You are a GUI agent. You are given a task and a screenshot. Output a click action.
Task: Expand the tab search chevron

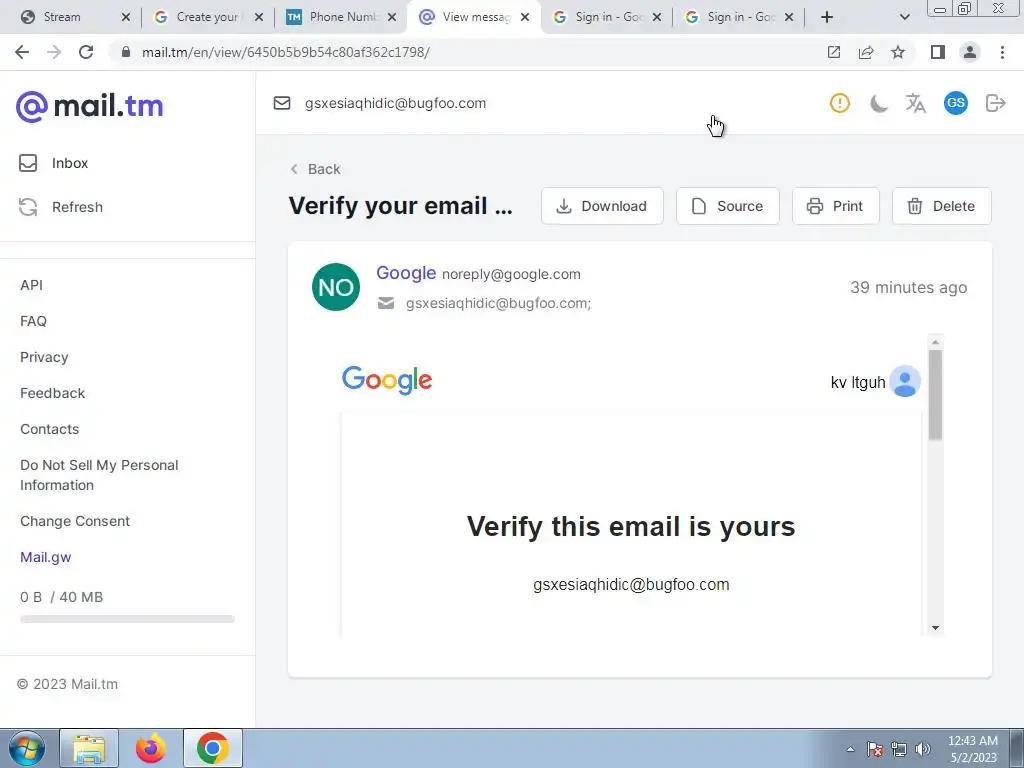904,17
